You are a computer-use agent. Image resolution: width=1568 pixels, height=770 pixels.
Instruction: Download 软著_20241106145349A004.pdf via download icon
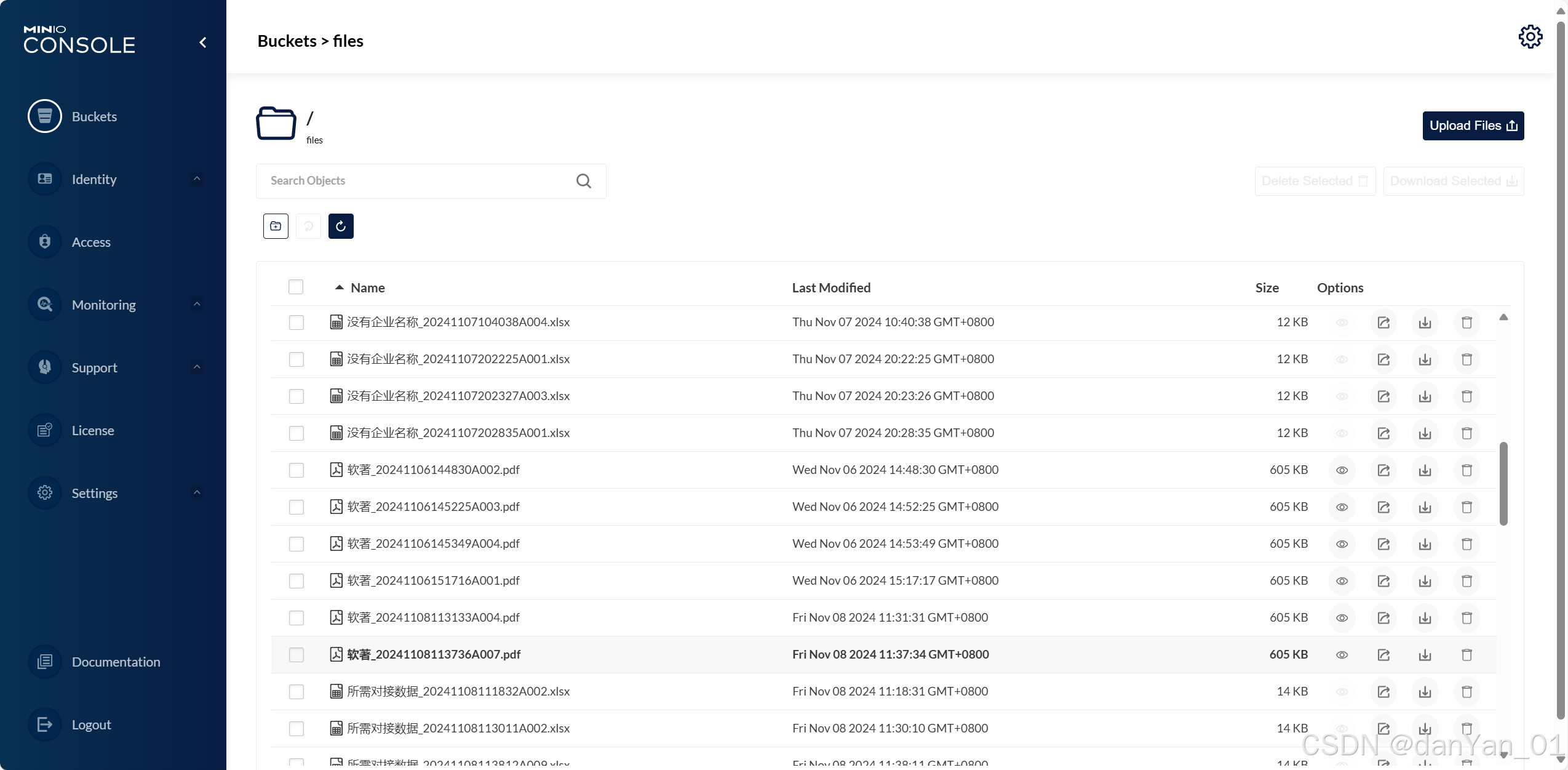(1425, 544)
